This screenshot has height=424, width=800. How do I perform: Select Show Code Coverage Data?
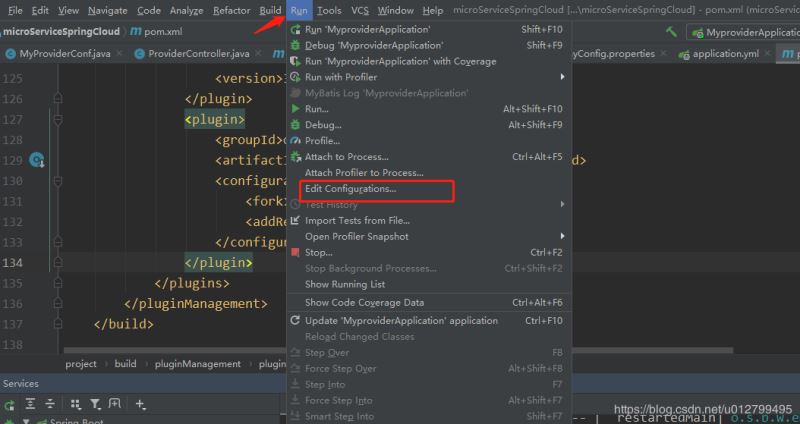(429, 303)
